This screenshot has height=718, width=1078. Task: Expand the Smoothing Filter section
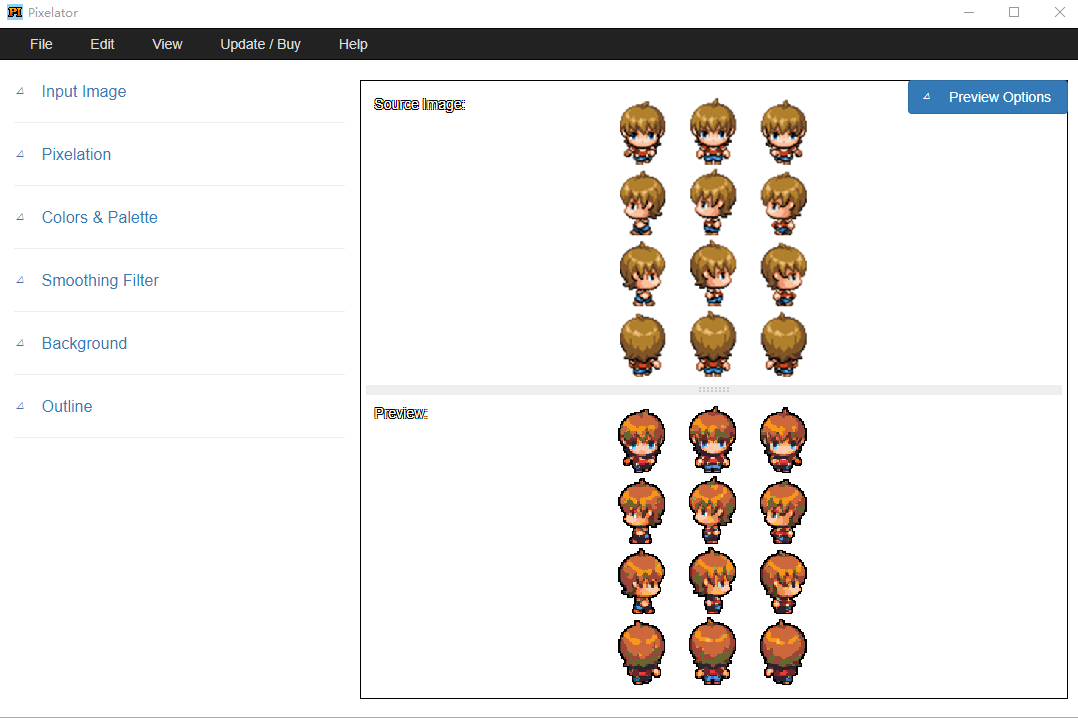[x=100, y=280]
